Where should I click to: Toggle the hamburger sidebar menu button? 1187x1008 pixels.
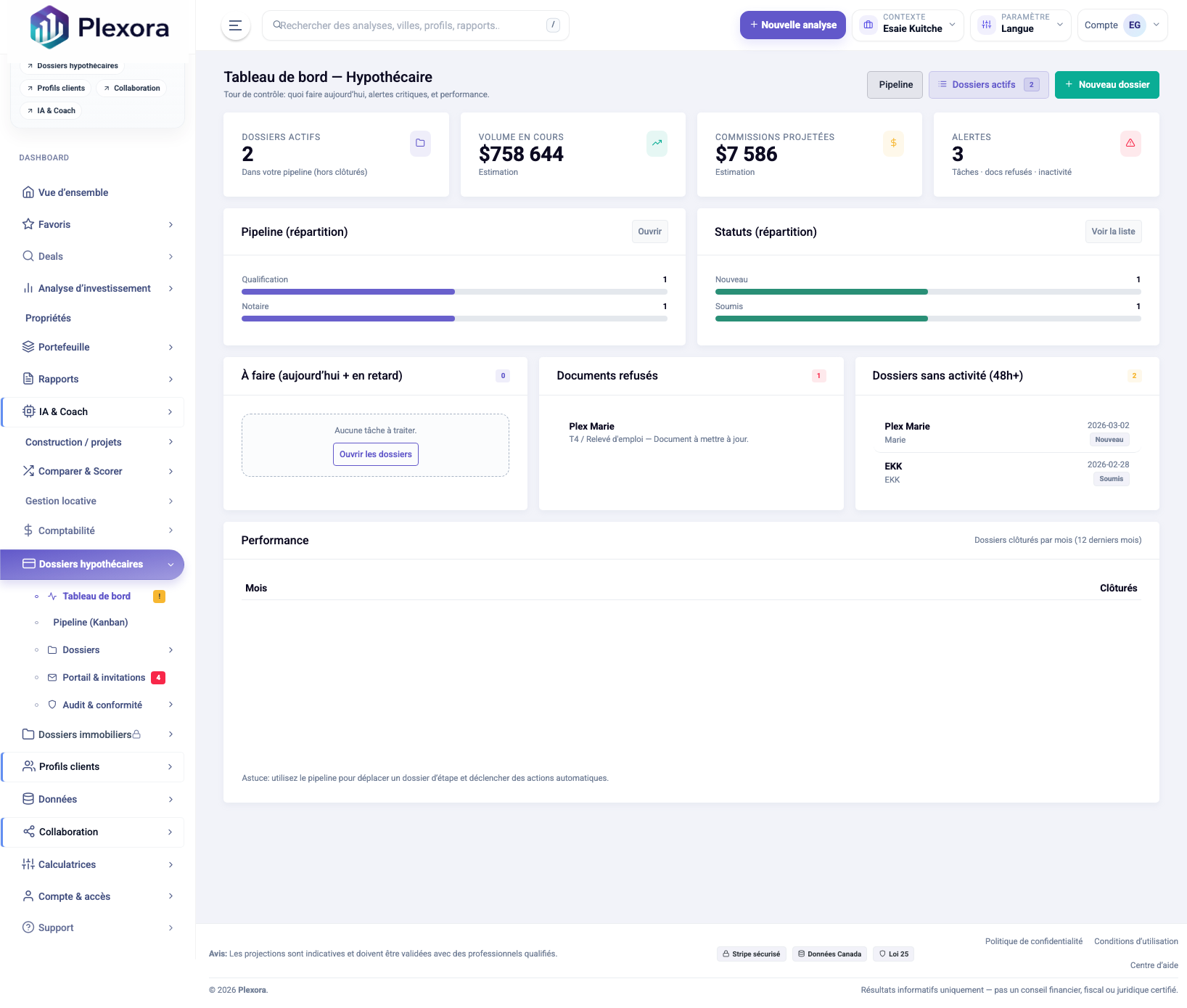point(236,25)
